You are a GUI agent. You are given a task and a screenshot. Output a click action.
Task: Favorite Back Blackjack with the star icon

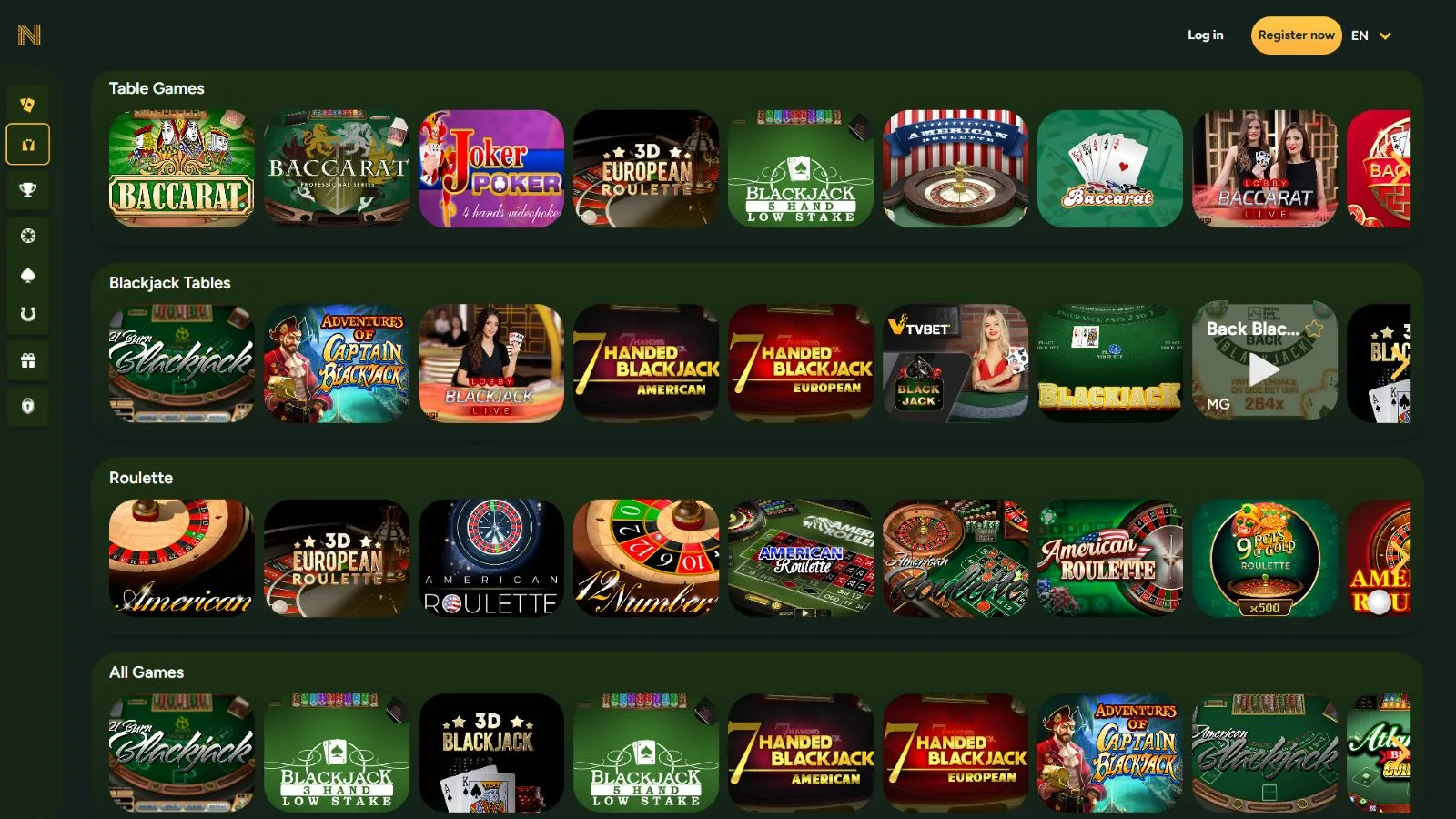point(1314,329)
